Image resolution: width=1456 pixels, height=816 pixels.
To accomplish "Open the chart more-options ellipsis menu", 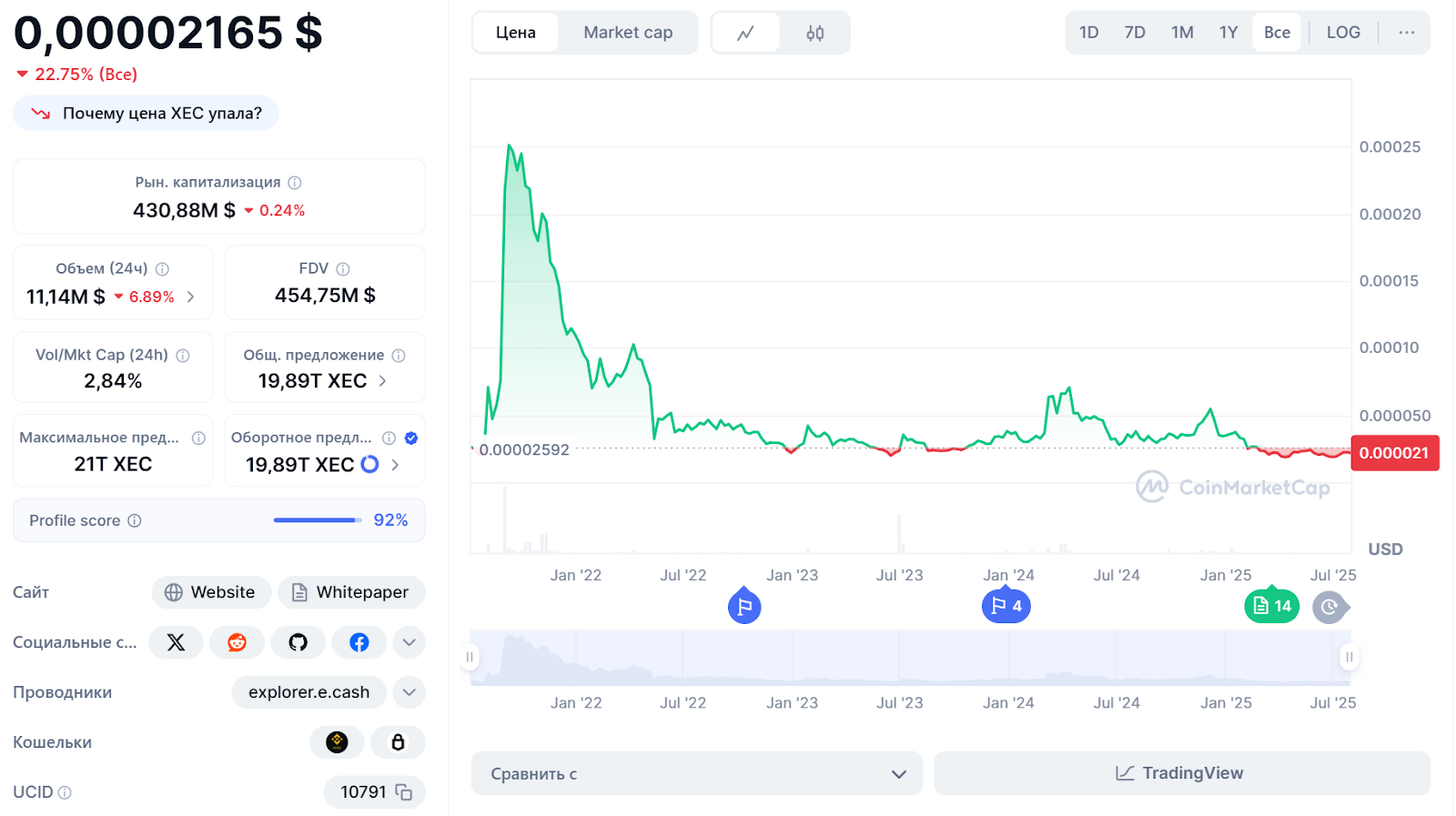I will click(1406, 33).
